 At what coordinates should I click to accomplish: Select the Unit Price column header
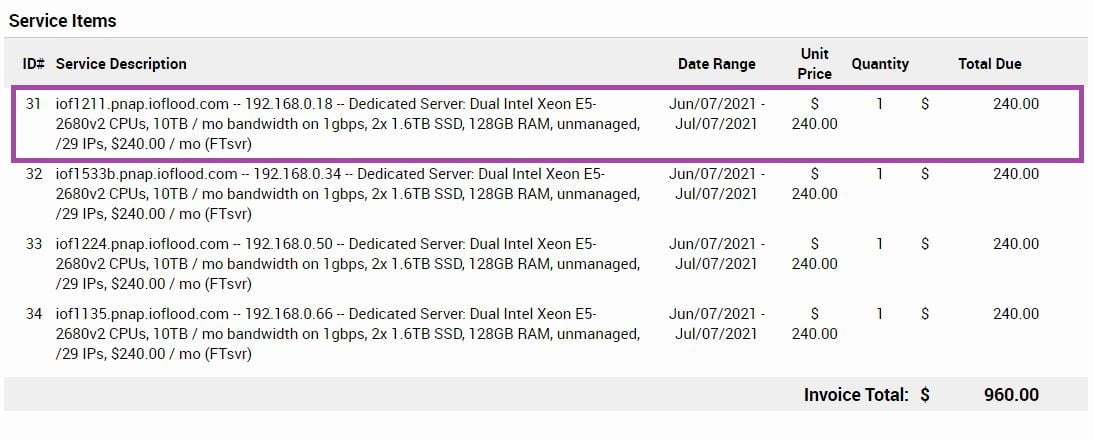click(815, 63)
